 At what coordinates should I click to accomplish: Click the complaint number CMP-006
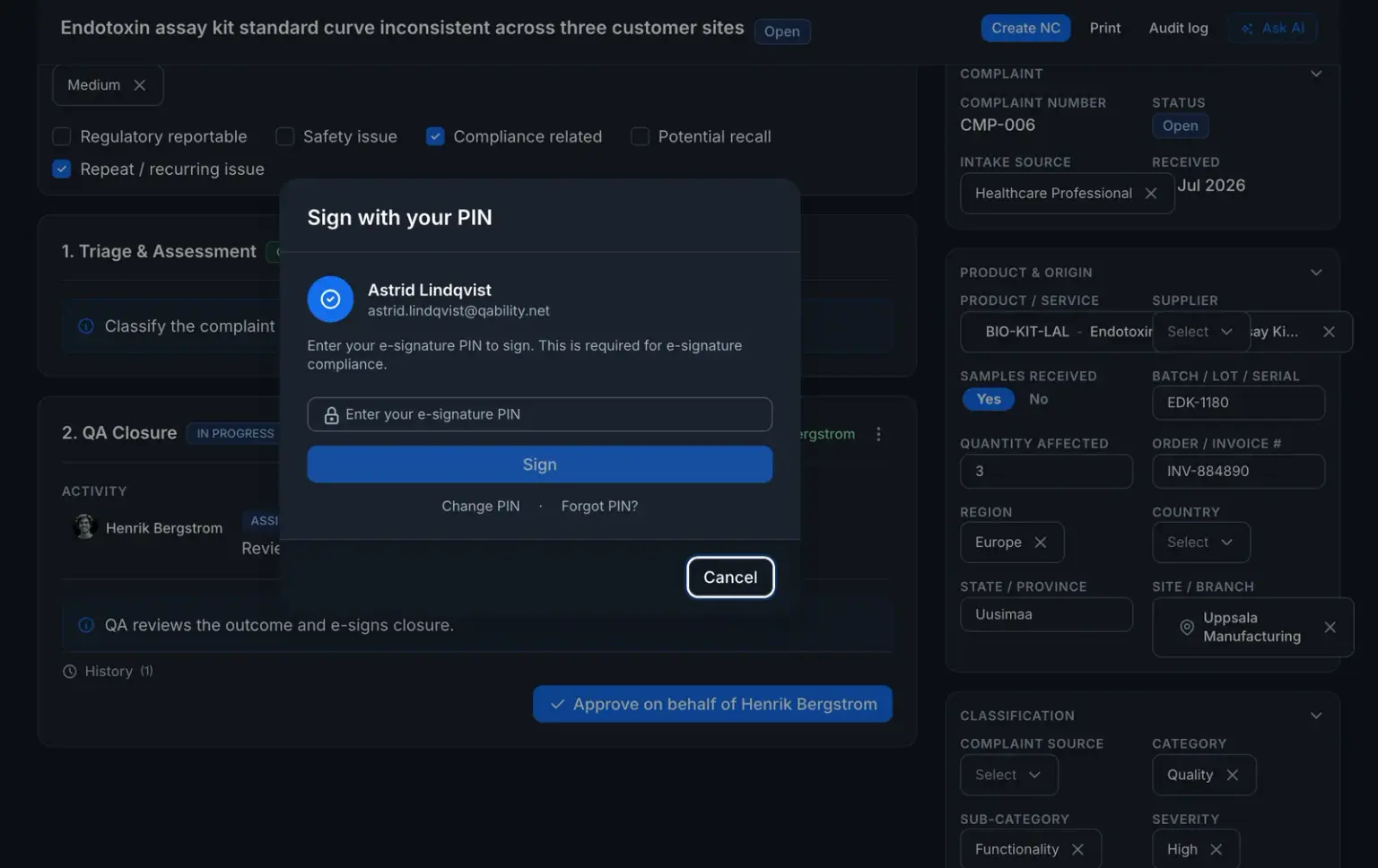997,126
